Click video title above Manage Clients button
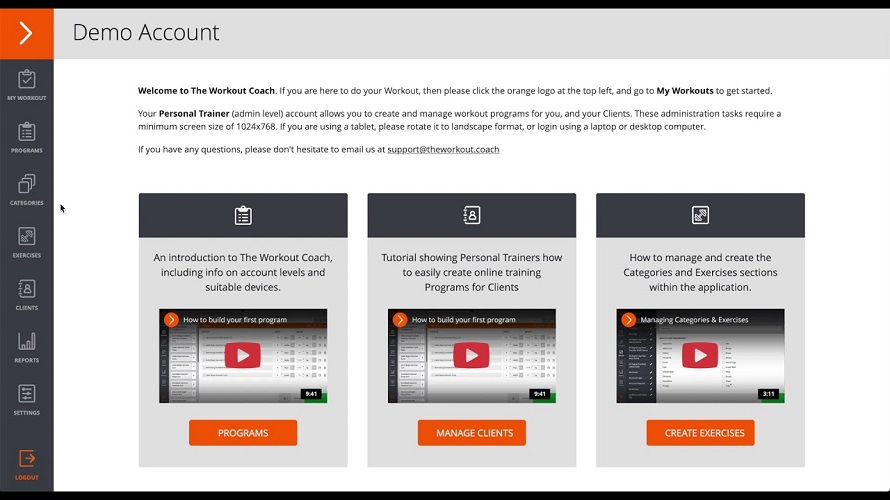Viewport: 890px width, 500px height. [x=464, y=320]
